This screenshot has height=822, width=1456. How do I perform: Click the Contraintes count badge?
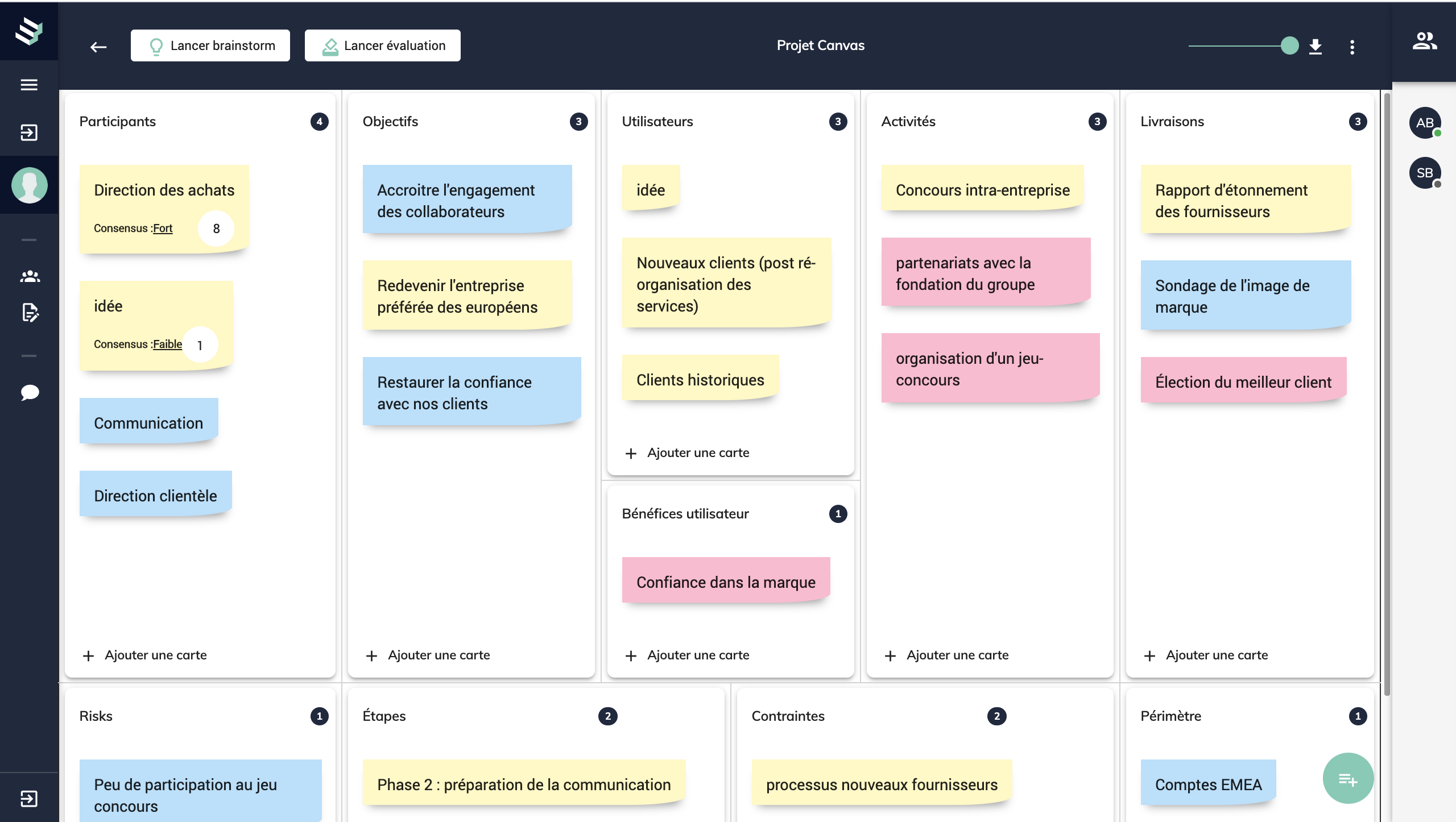[x=997, y=716]
